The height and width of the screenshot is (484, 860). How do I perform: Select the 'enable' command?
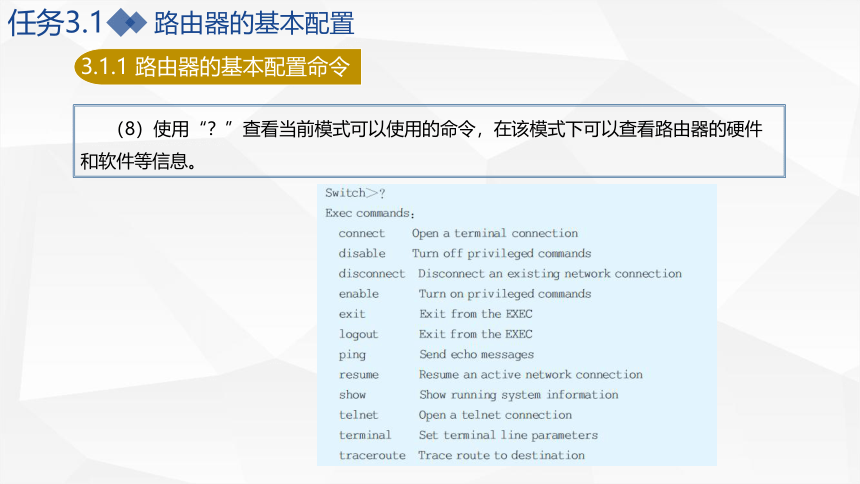(x=359, y=294)
